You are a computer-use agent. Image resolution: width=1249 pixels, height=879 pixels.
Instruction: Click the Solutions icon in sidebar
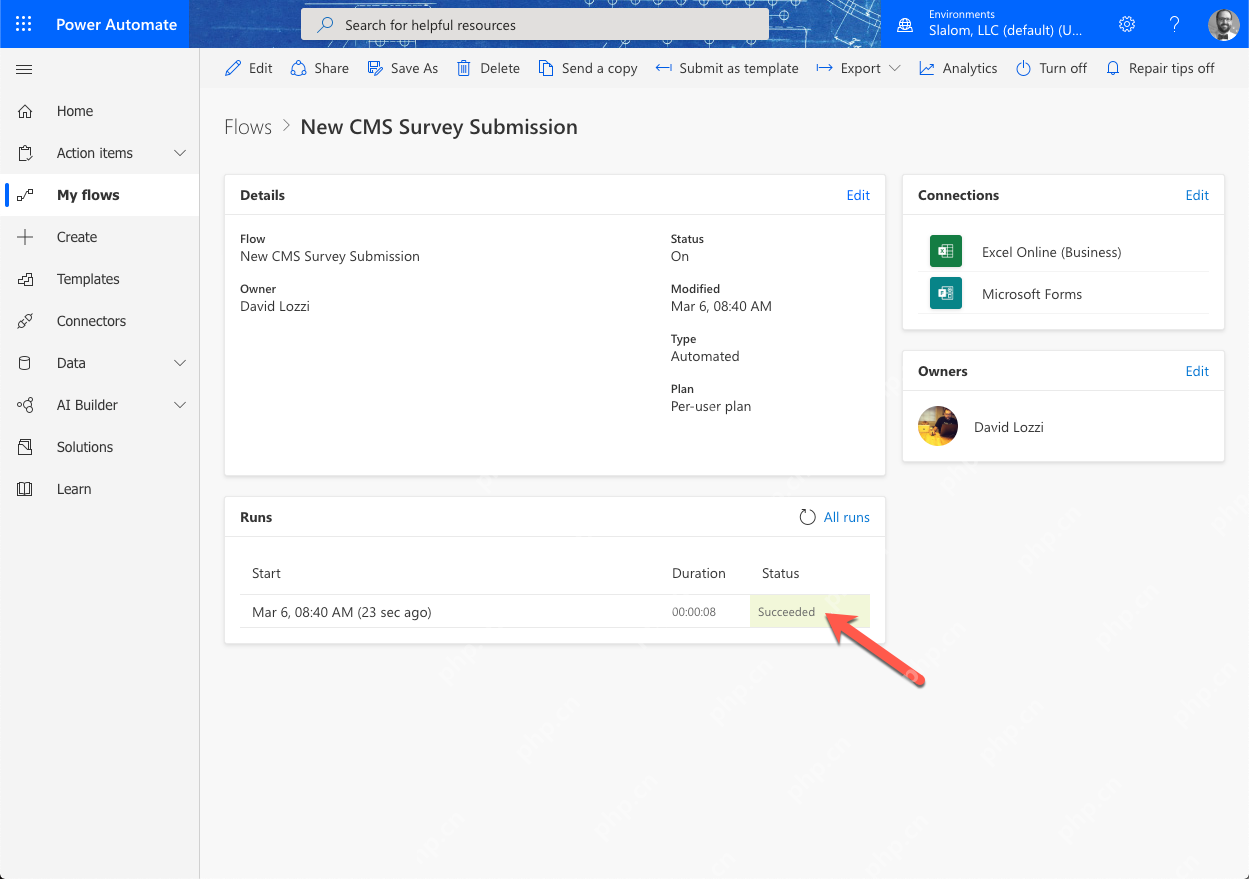(25, 447)
